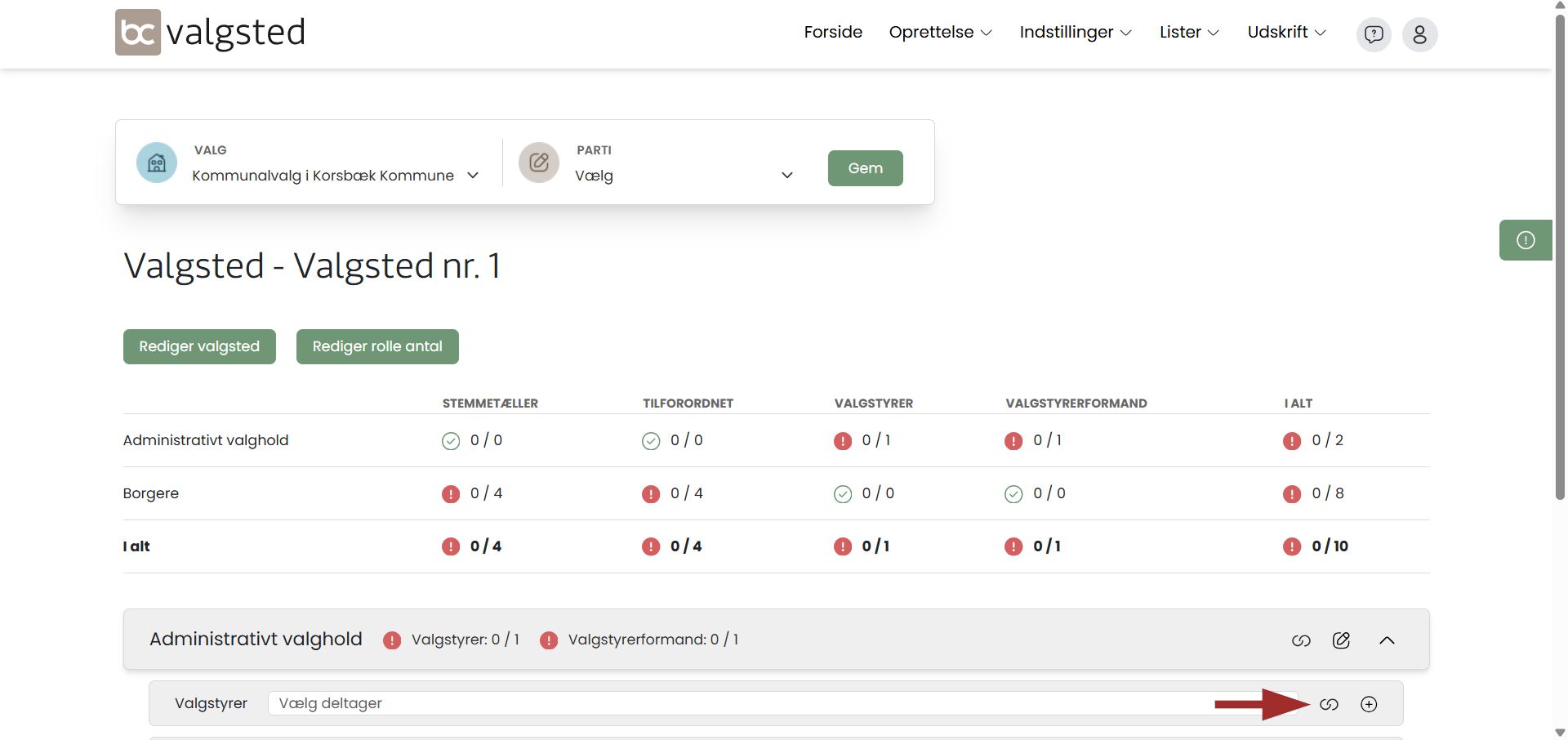Open the user profile icon
Viewport: 1568px width, 740px height.
tap(1419, 34)
